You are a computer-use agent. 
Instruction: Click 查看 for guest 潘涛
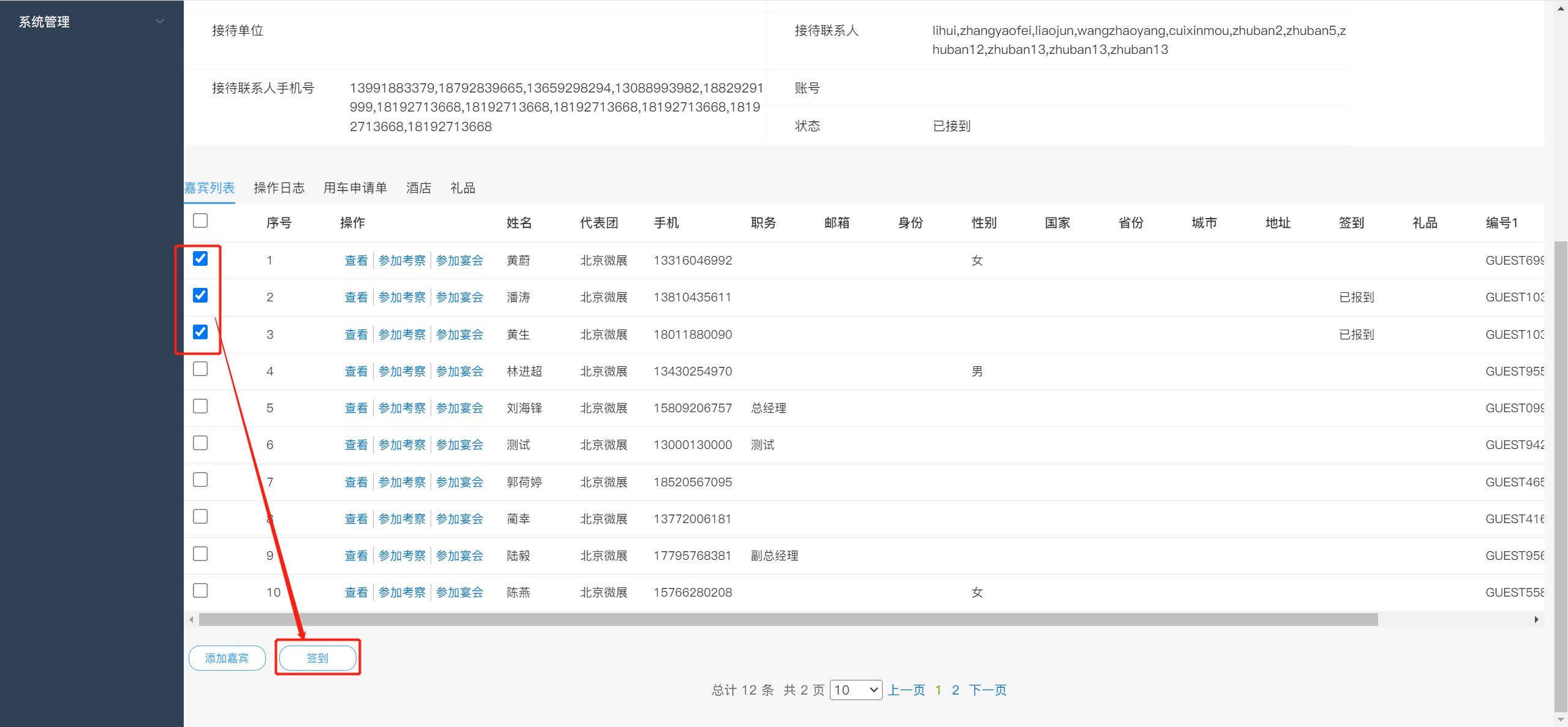click(356, 297)
